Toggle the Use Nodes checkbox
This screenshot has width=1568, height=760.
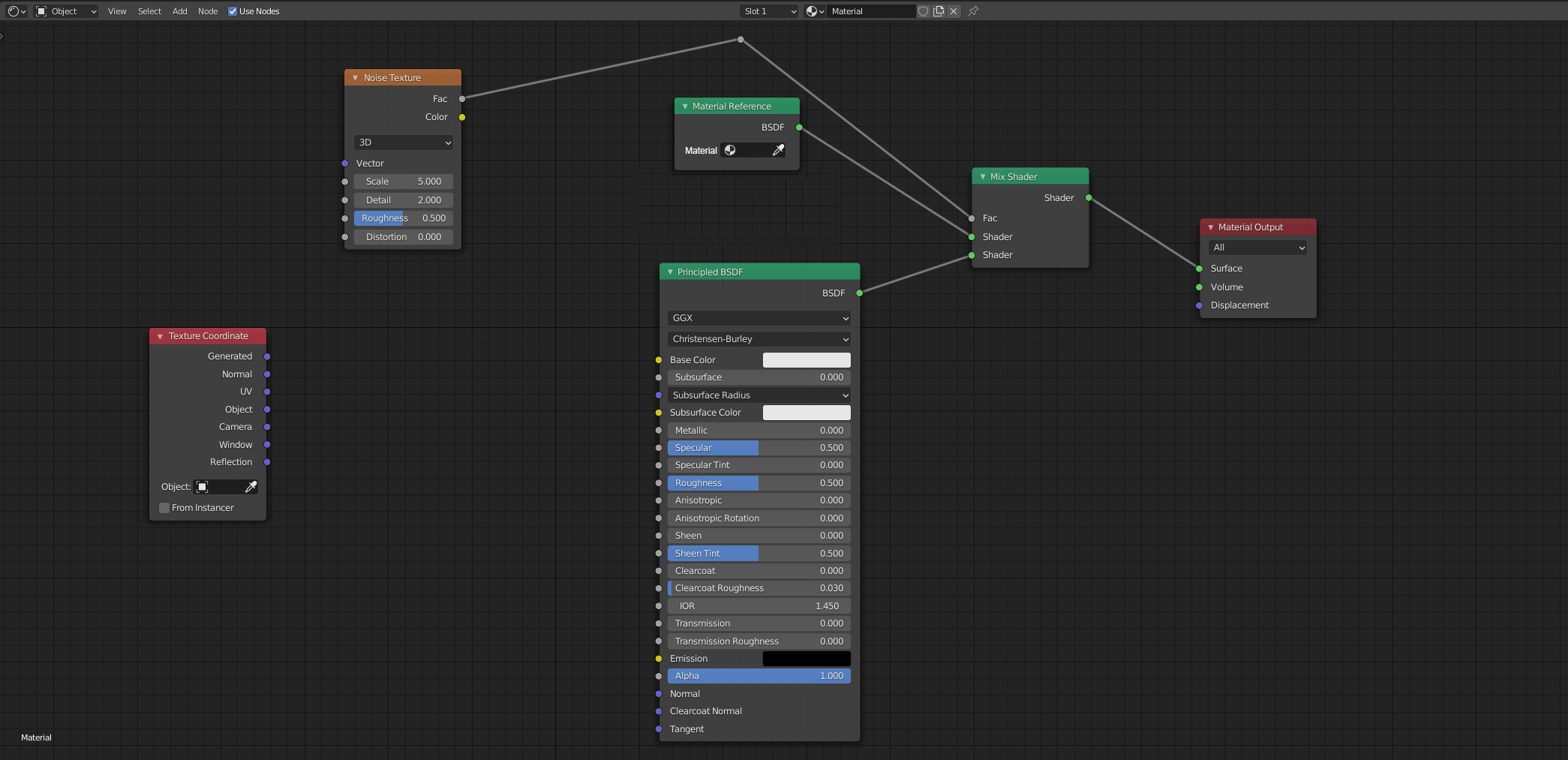point(233,11)
